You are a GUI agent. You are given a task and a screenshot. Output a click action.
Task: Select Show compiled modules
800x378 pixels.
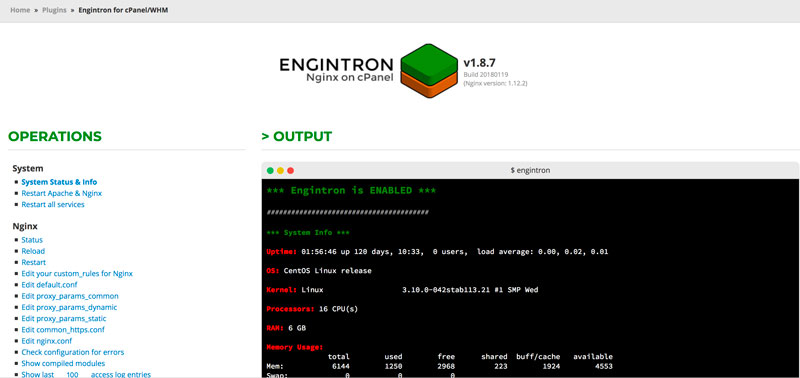coord(63,363)
